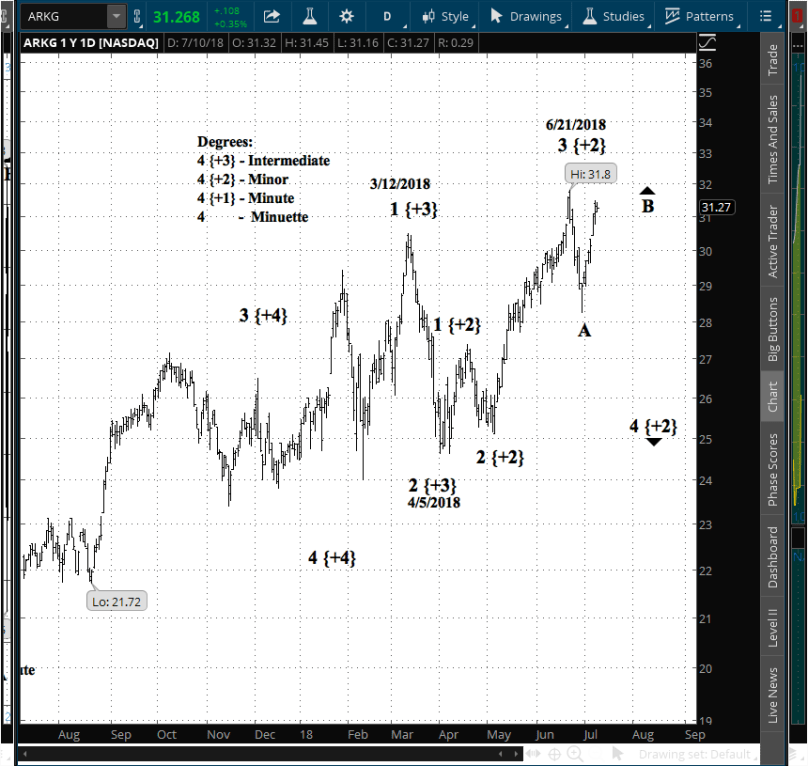Open chart settings gear icon
Viewport: 808px width, 766px height.
(347, 16)
